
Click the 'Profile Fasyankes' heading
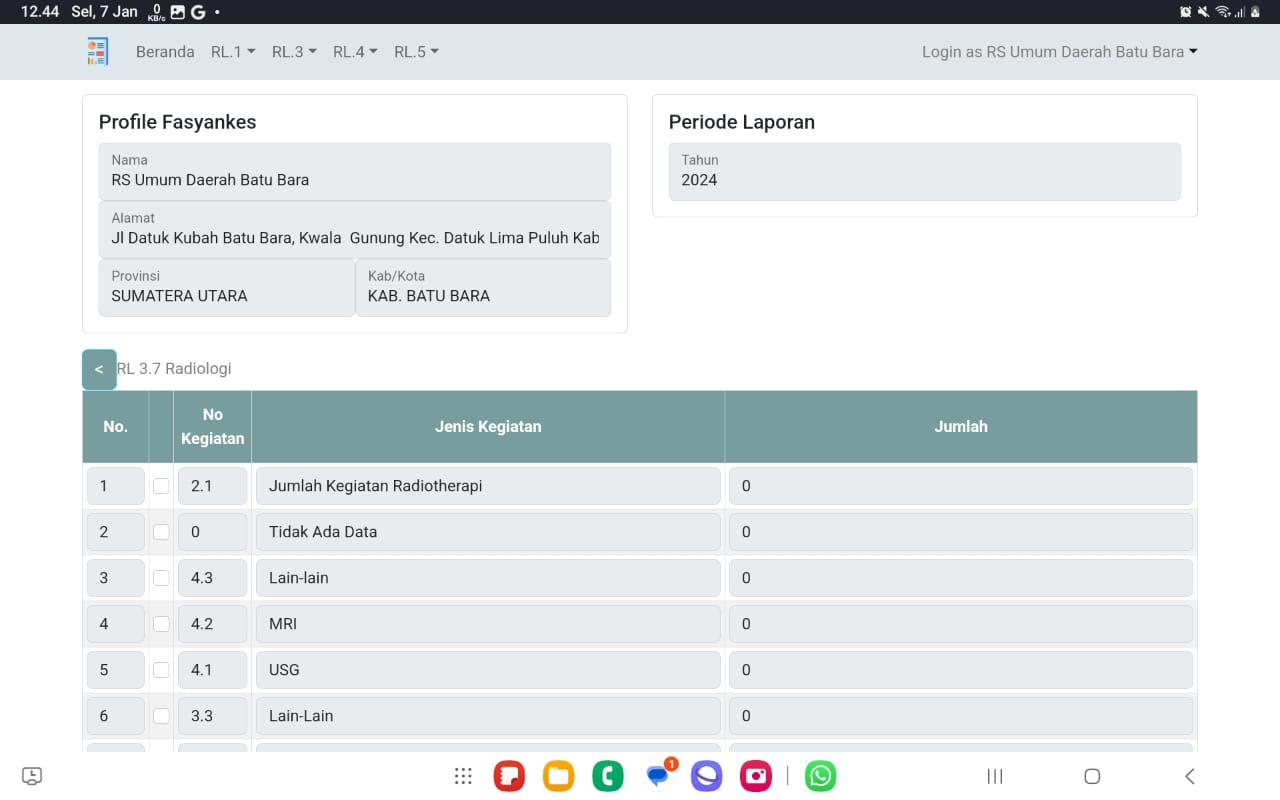point(177,122)
